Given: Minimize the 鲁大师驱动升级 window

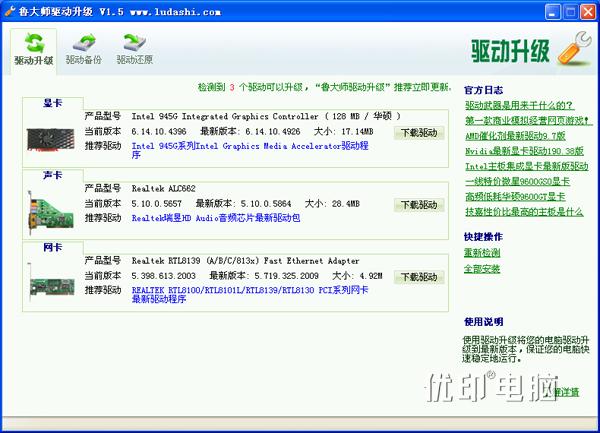Looking at the screenshot, I should 553,12.
